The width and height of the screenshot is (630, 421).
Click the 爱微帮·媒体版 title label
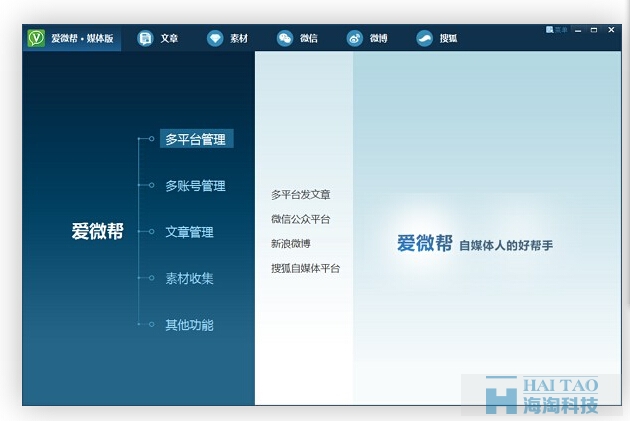tap(82, 39)
